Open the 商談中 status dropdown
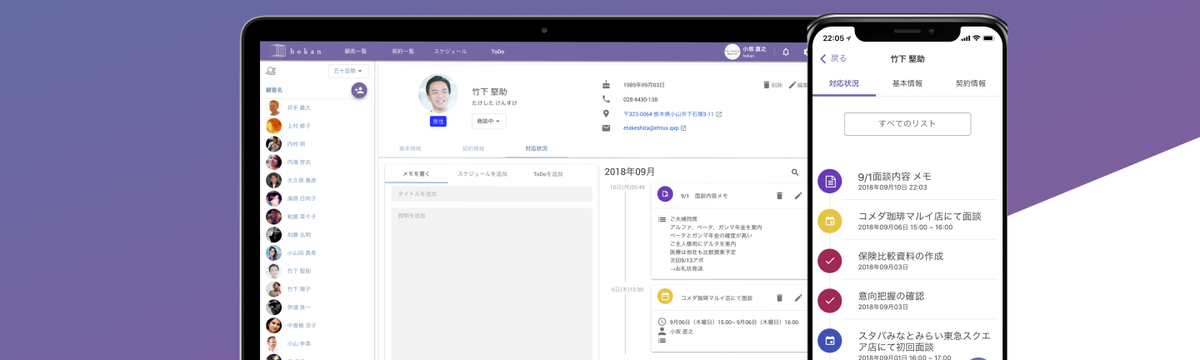This screenshot has height=360, width=1200. point(489,121)
